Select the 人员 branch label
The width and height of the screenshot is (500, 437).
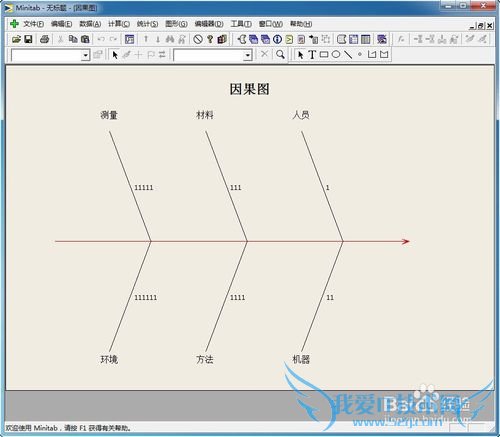301,115
